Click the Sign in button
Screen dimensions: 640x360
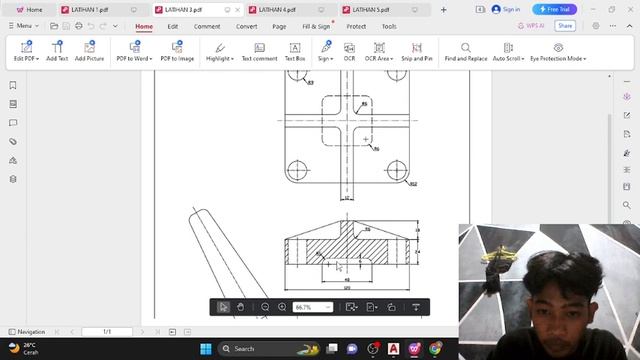[506, 9]
